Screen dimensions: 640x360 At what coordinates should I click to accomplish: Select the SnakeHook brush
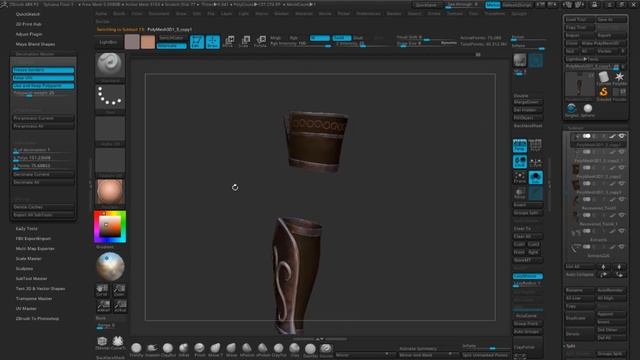152,348
